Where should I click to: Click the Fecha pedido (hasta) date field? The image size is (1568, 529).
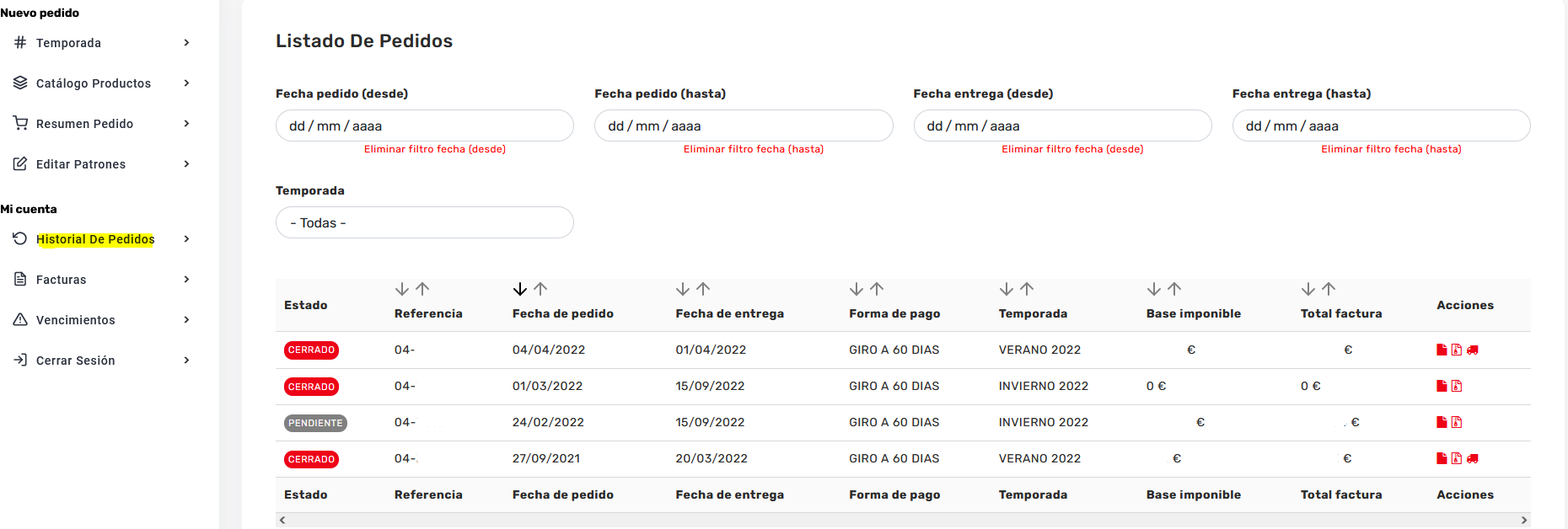[x=743, y=126]
